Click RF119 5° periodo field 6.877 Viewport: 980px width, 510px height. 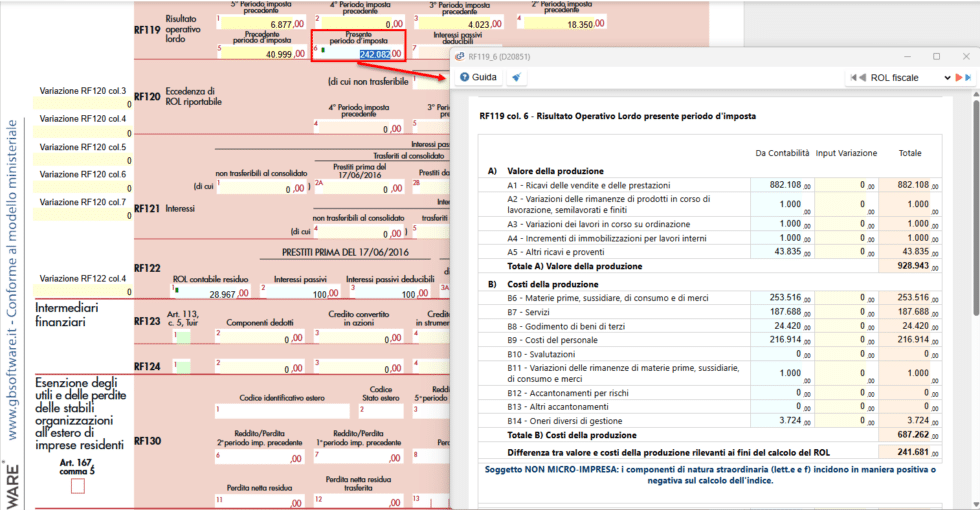261,24
